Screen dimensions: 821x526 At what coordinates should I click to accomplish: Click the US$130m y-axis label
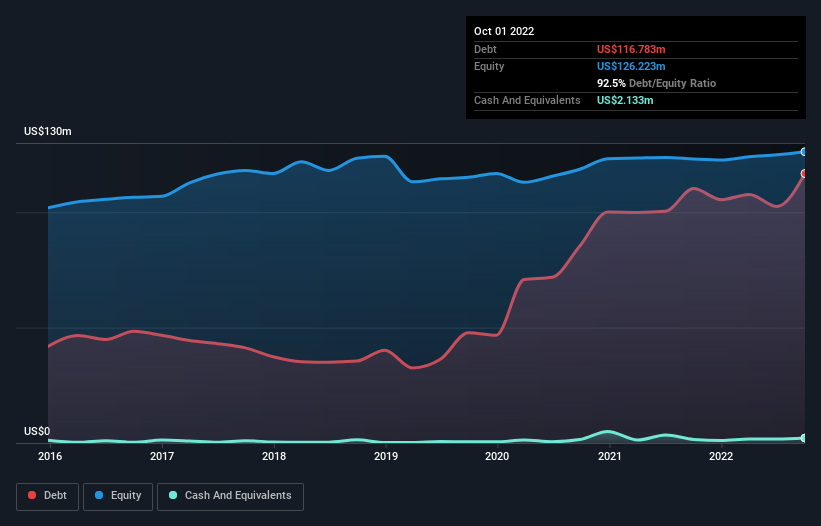coord(48,131)
